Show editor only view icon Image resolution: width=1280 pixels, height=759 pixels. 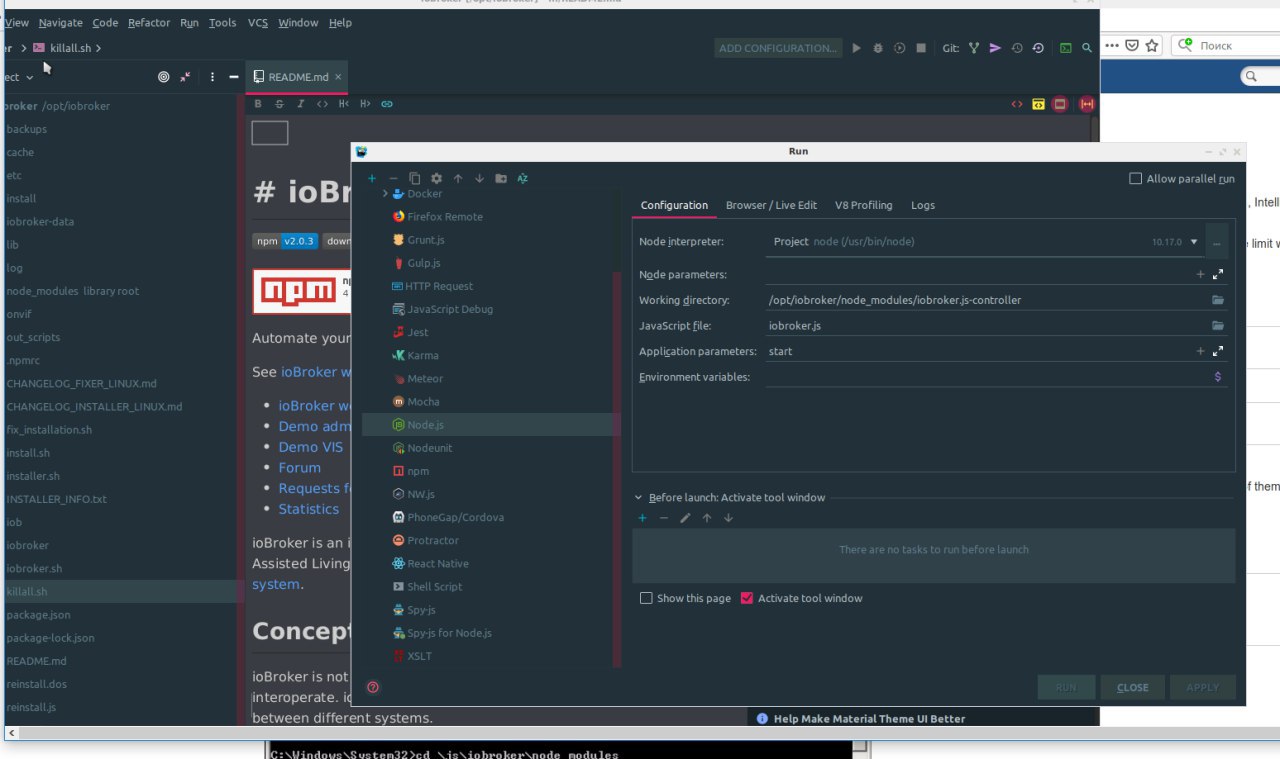[x=1017, y=104]
